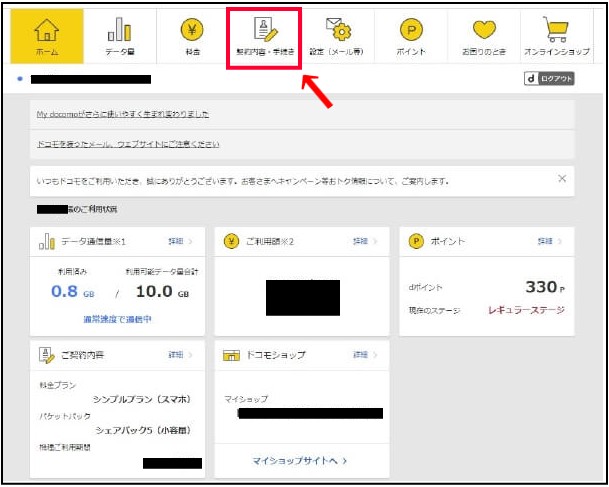Select the 料金 yen tab

tap(192, 36)
